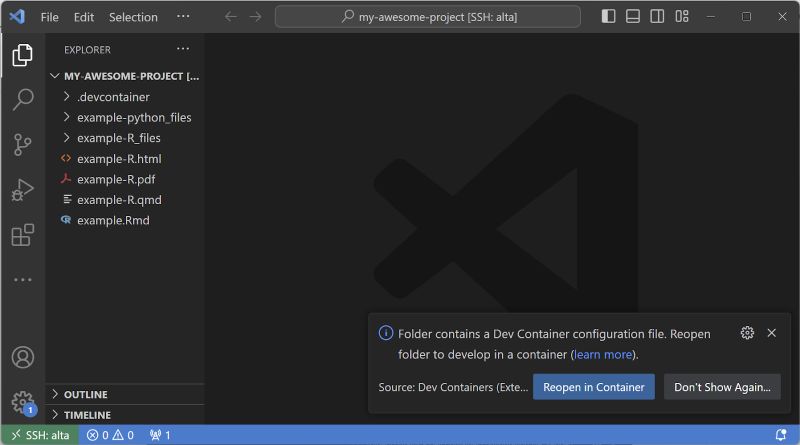Show additional activity bar views

point(22,280)
